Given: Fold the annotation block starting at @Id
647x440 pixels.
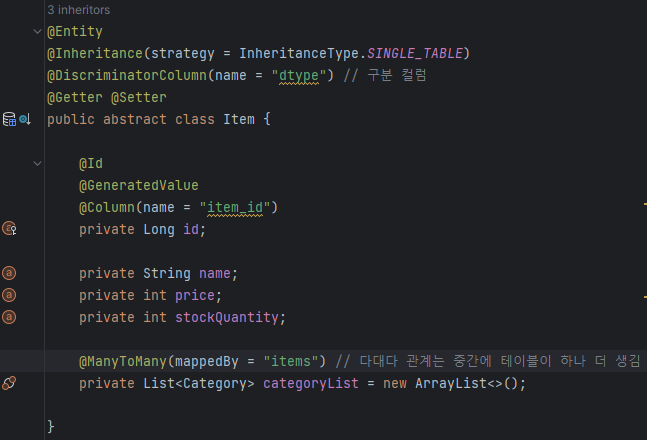Looking at the screenshot, I should point(37,163).
